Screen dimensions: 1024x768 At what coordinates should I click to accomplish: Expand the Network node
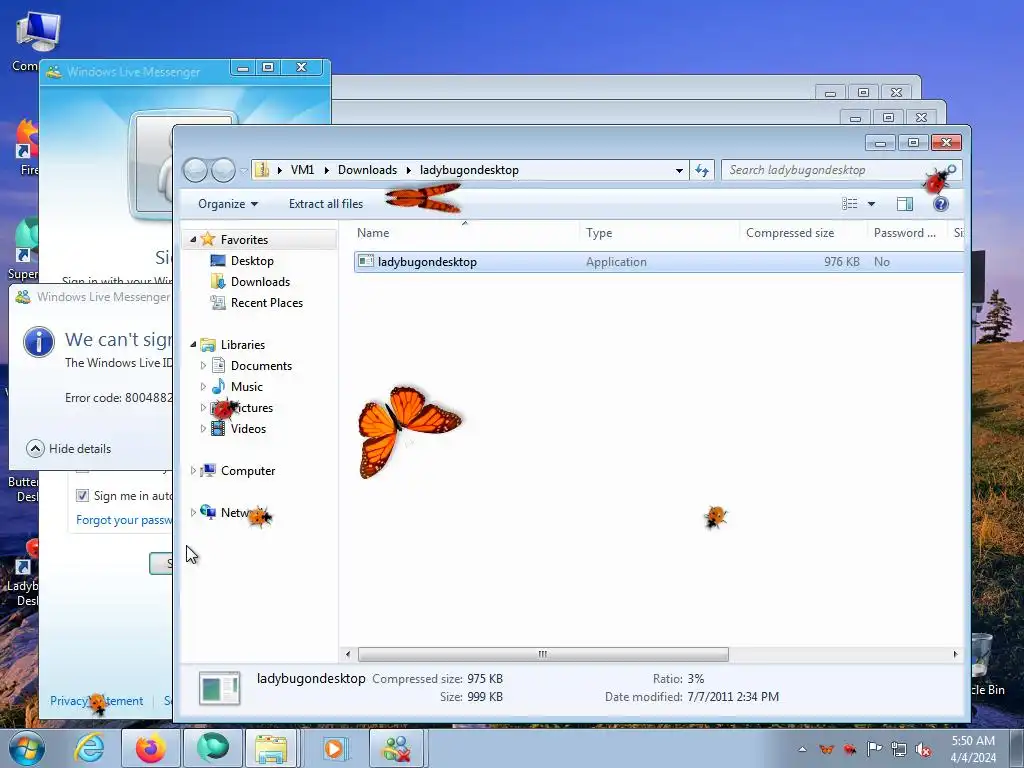pyautogui.click(x=193, y=513)
